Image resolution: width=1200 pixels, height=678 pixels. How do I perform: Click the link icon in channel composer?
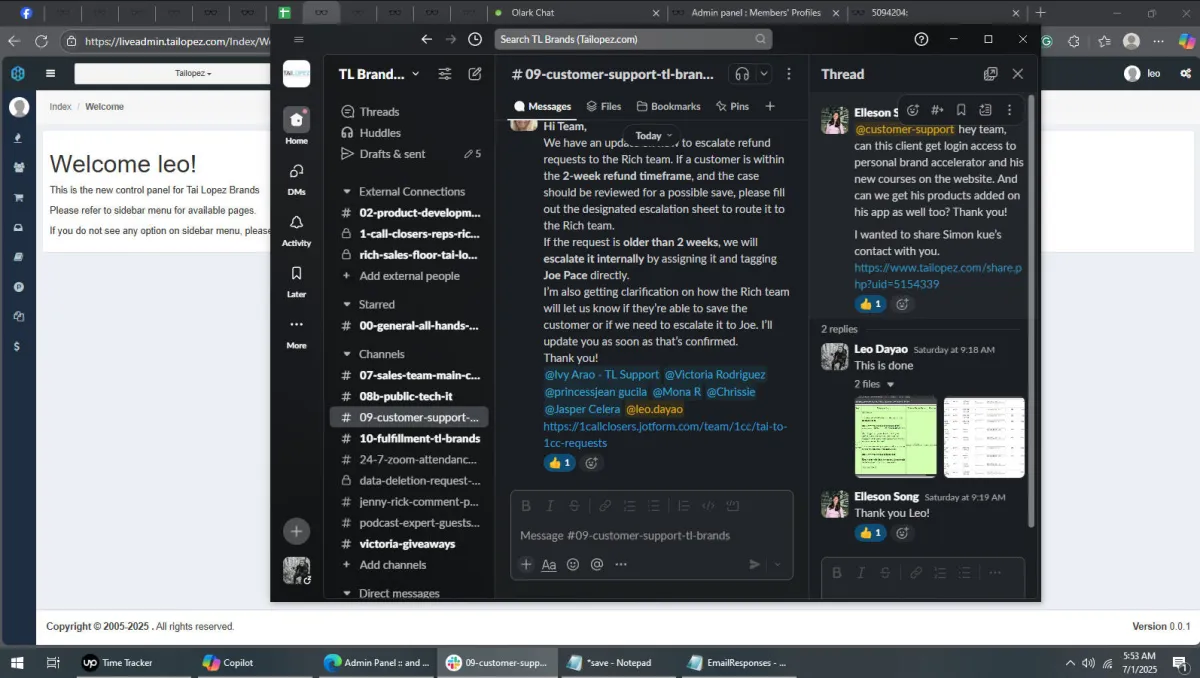pyautogui.click(x=605, y=506)
